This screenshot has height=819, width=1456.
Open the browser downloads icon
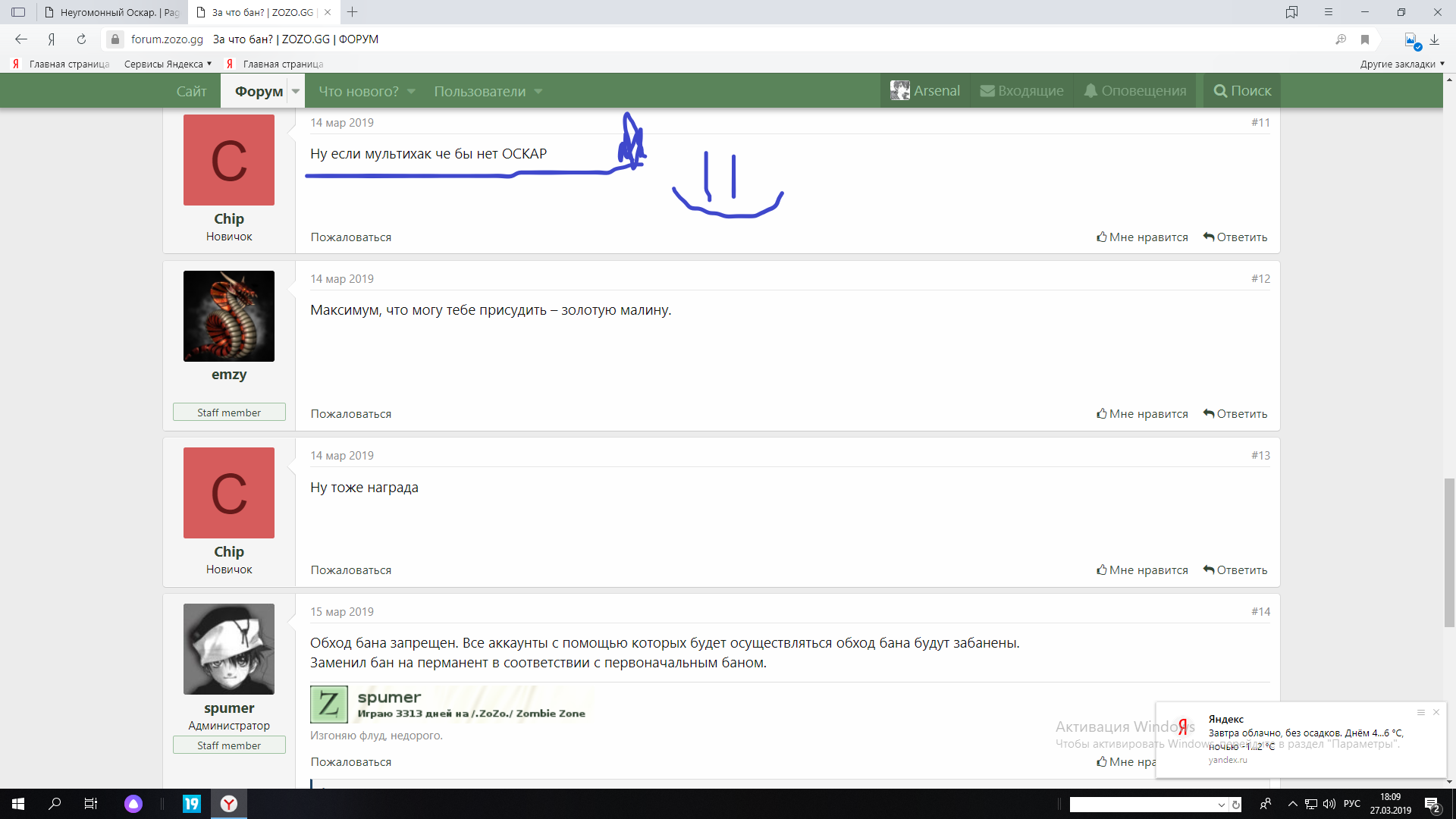tap(1434, 39)
